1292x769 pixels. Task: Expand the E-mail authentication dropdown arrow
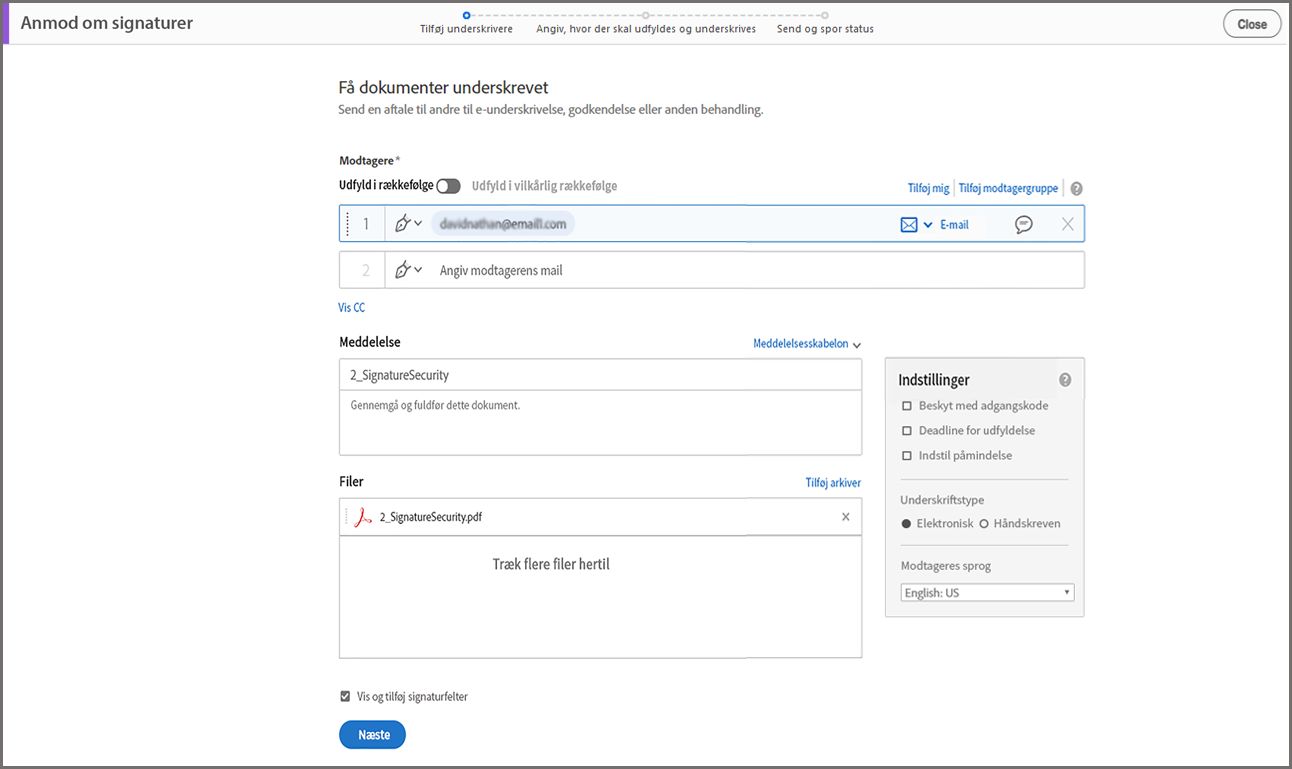pos(928,225)
